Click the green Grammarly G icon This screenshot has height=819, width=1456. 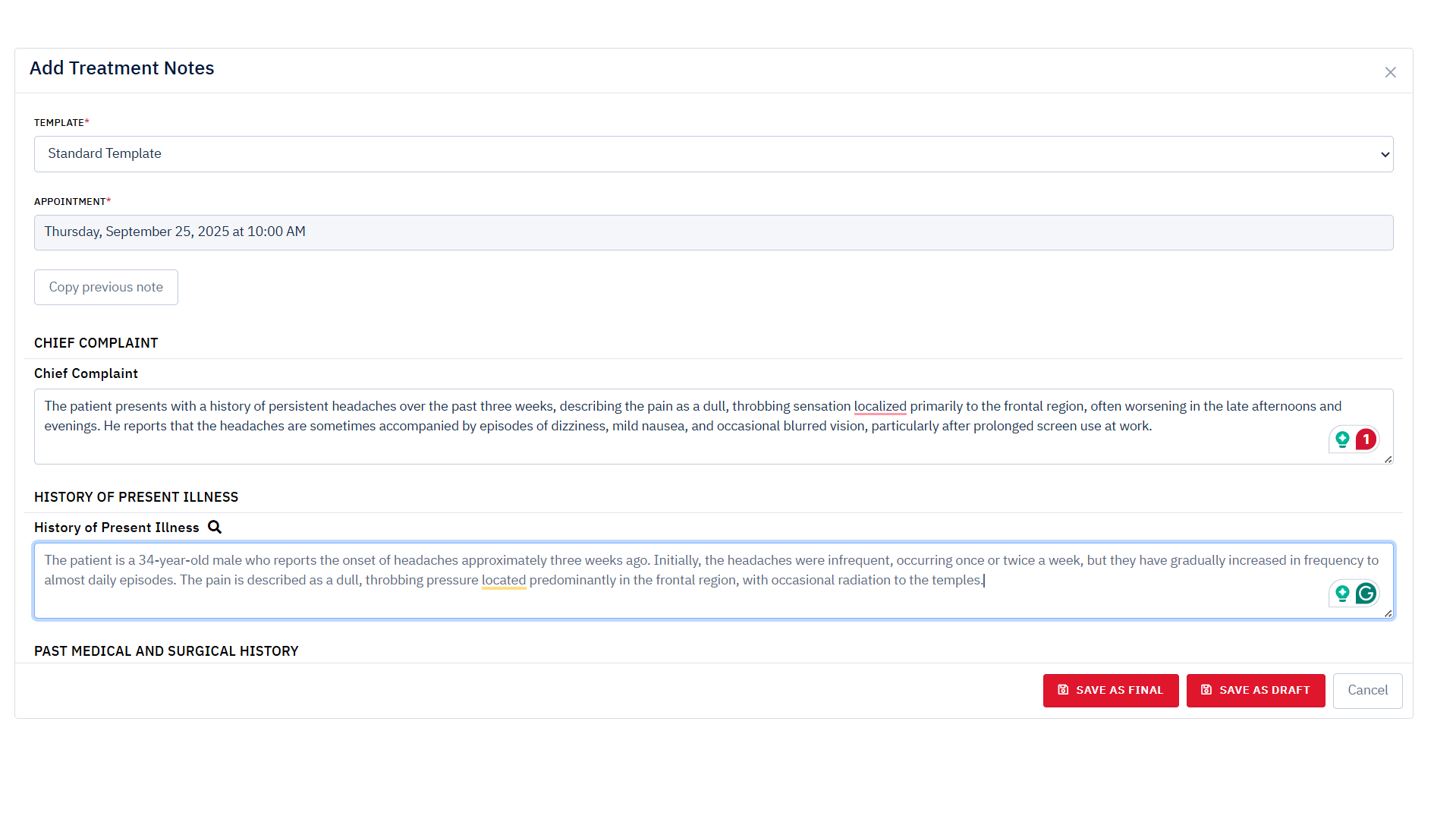(x=1366, y=594)
